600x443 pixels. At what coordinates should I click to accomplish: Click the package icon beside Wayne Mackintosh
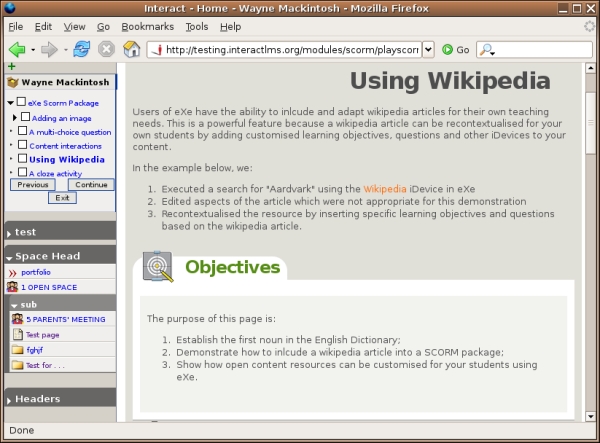13,82
